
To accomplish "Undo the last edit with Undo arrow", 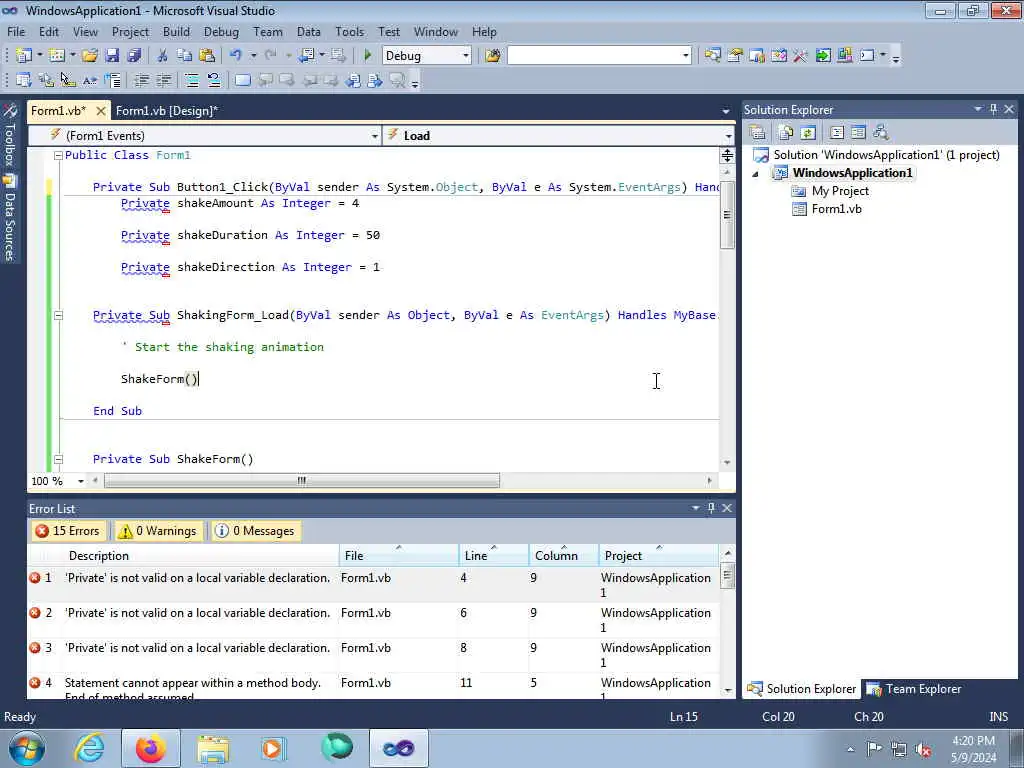I will click(x=236, y=56).
